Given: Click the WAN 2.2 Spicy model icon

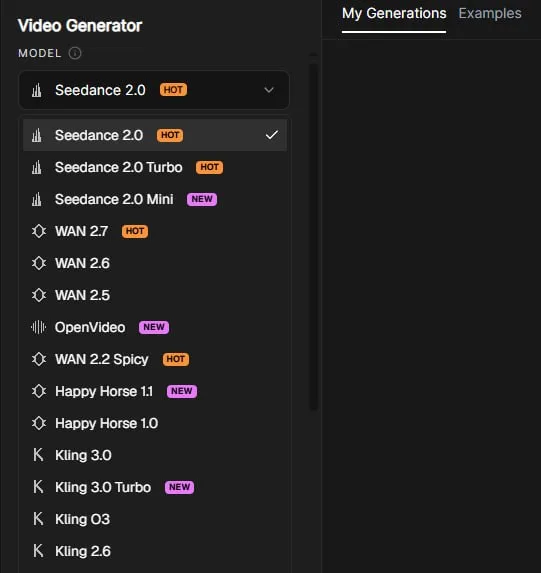Looking at the screenshot, I should coord(39,359).
